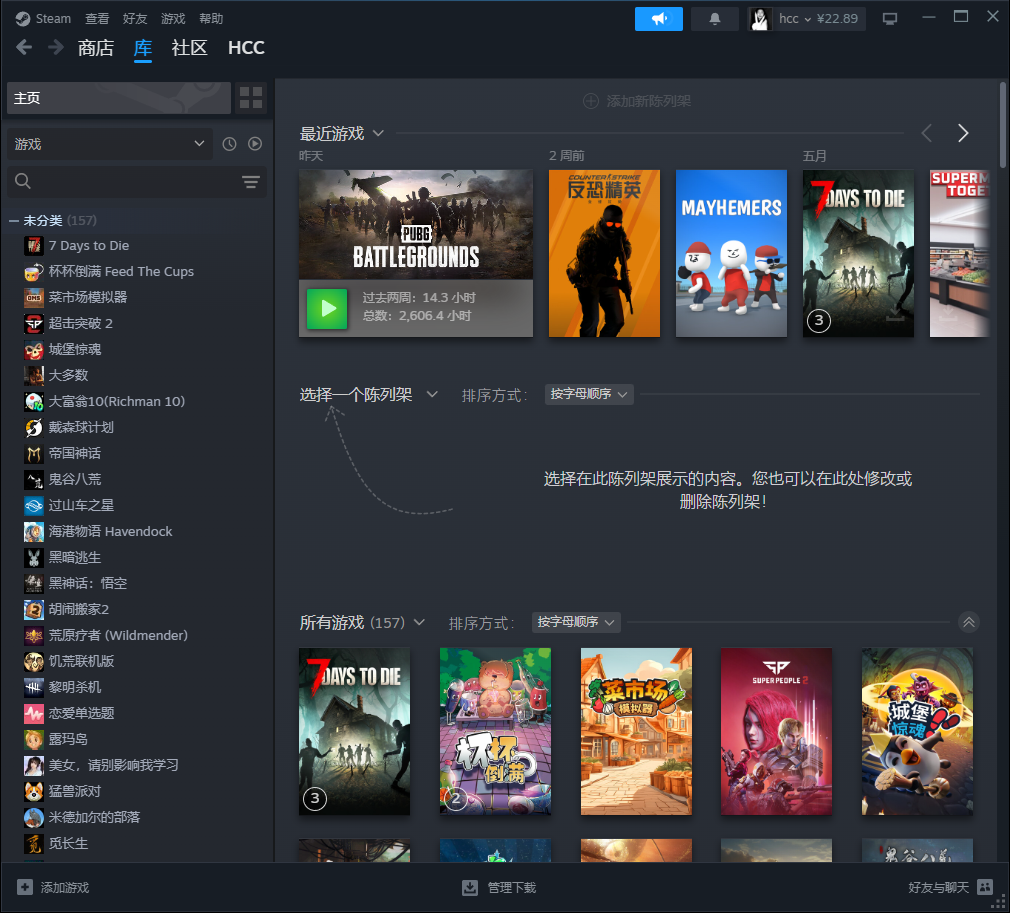The image size is (1010, 913).
Task: Open the friends and chat icon
Action: click(985, 887)
